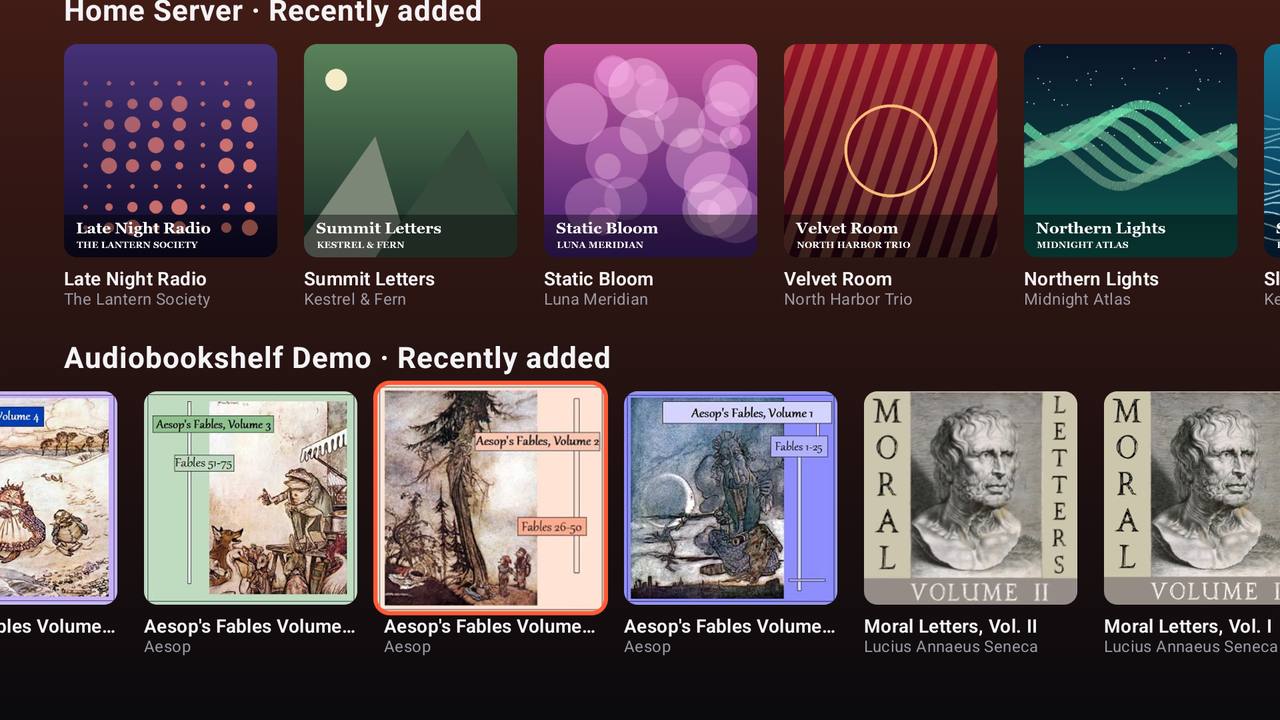The image size is (1280, 720).
Task: Click the "Velvet Room" title beneath its cover
Action: point(838,279)
